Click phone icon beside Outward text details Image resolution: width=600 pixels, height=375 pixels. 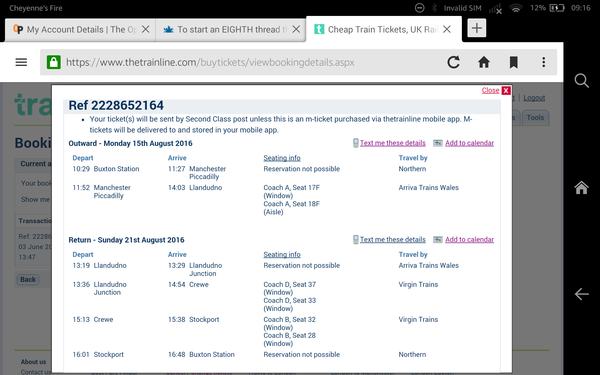coord(355,143)
